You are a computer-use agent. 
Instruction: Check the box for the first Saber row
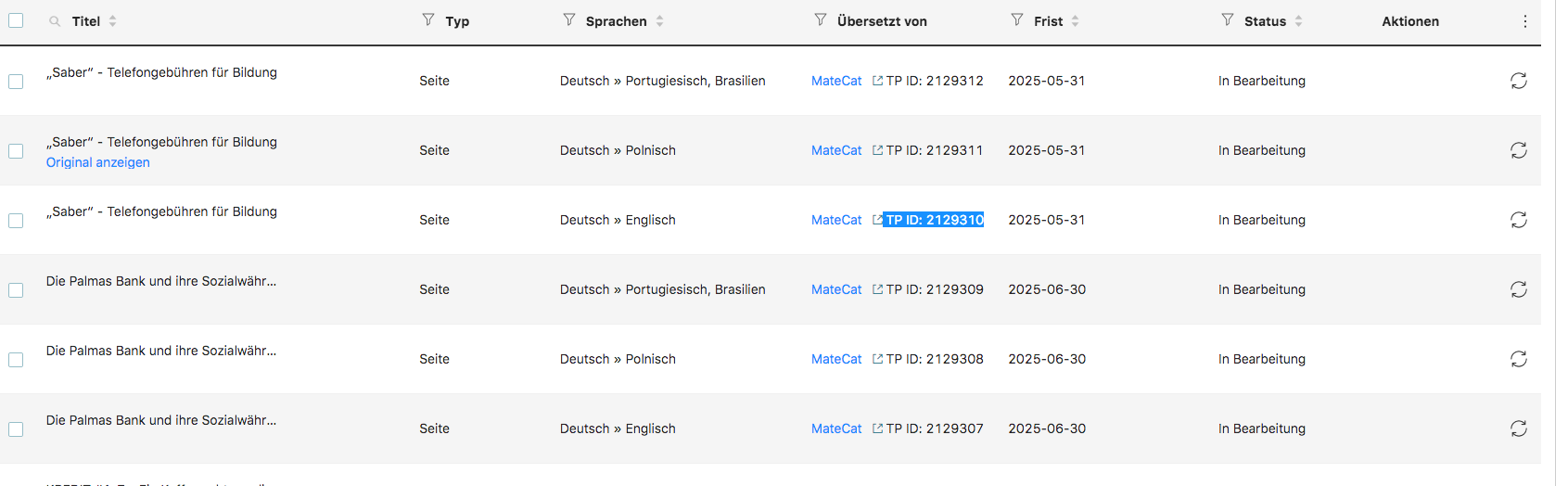tap(16, 82)
